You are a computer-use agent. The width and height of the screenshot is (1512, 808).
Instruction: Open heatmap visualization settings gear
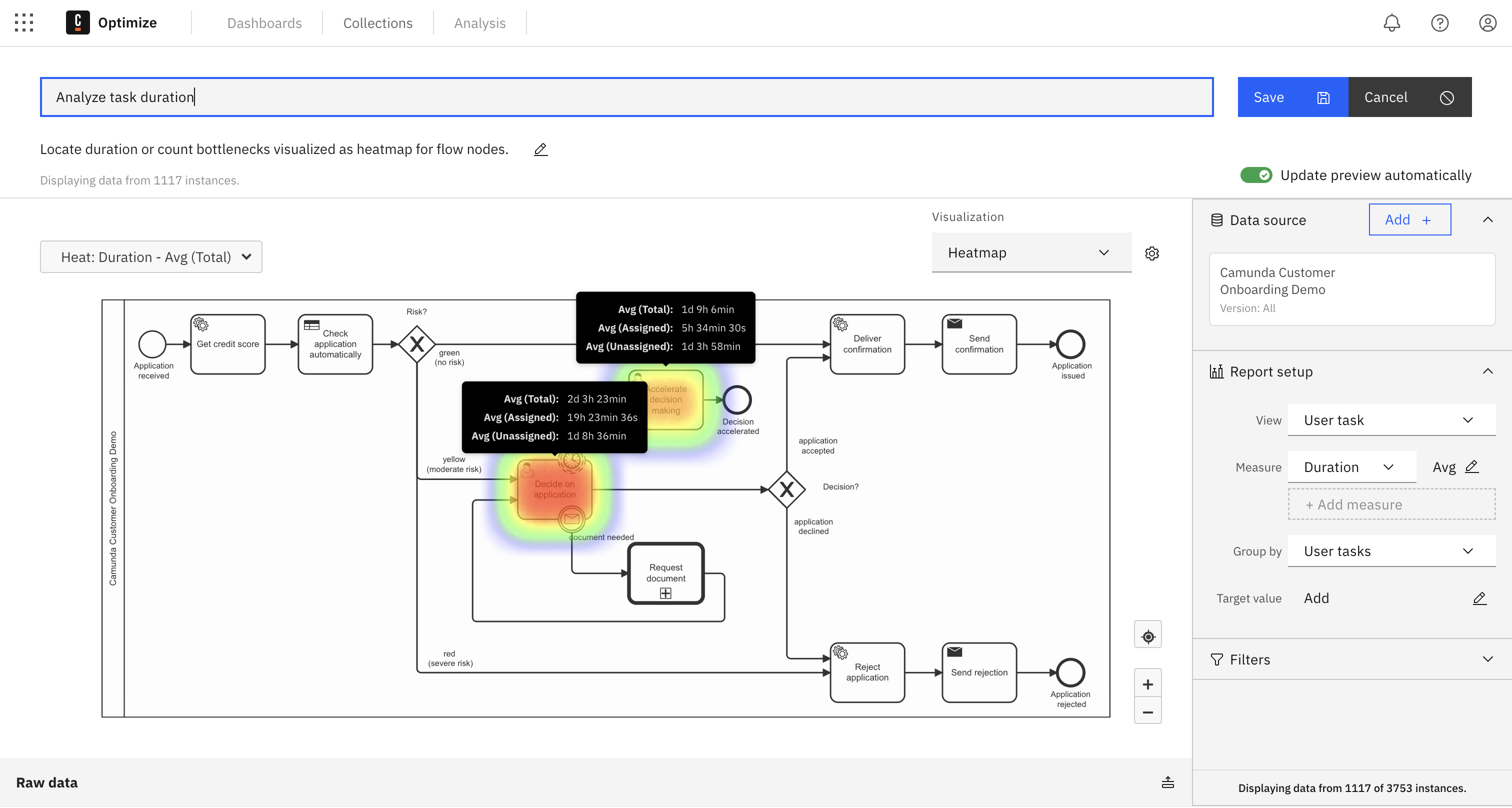tap(1151, 253)
